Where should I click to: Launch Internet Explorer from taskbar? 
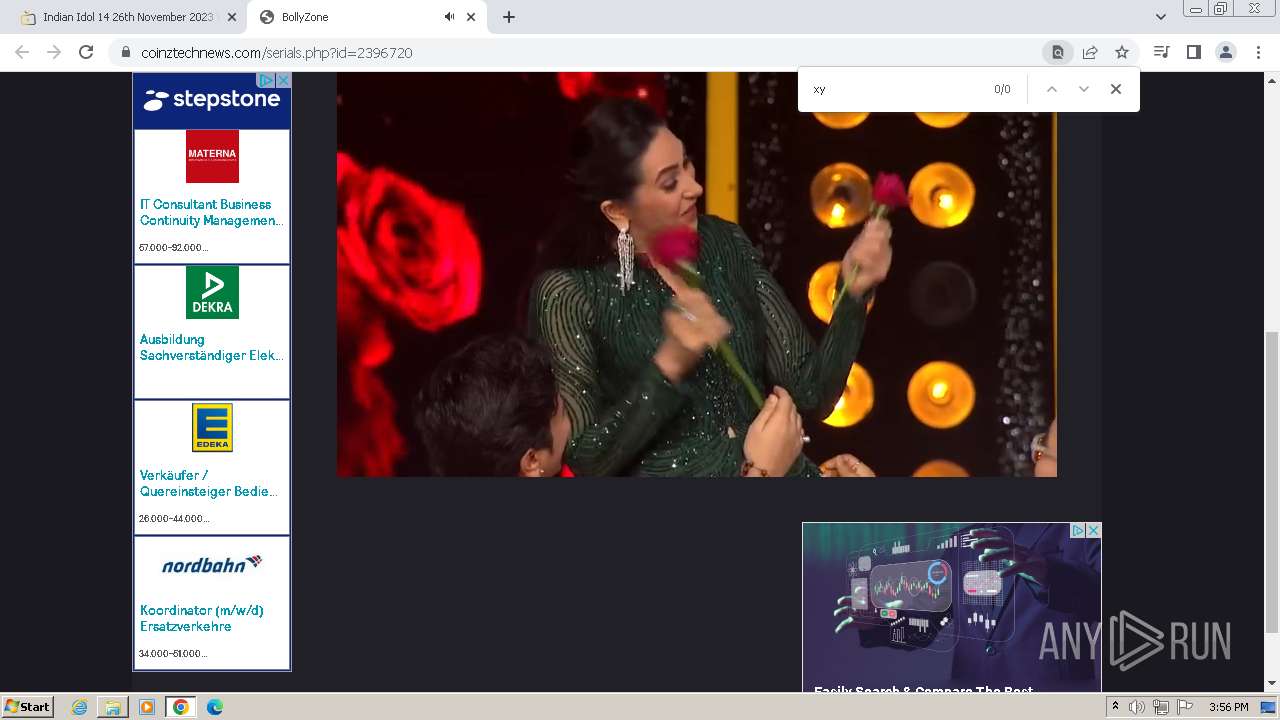pyautogui.click(x=80, y=707)
